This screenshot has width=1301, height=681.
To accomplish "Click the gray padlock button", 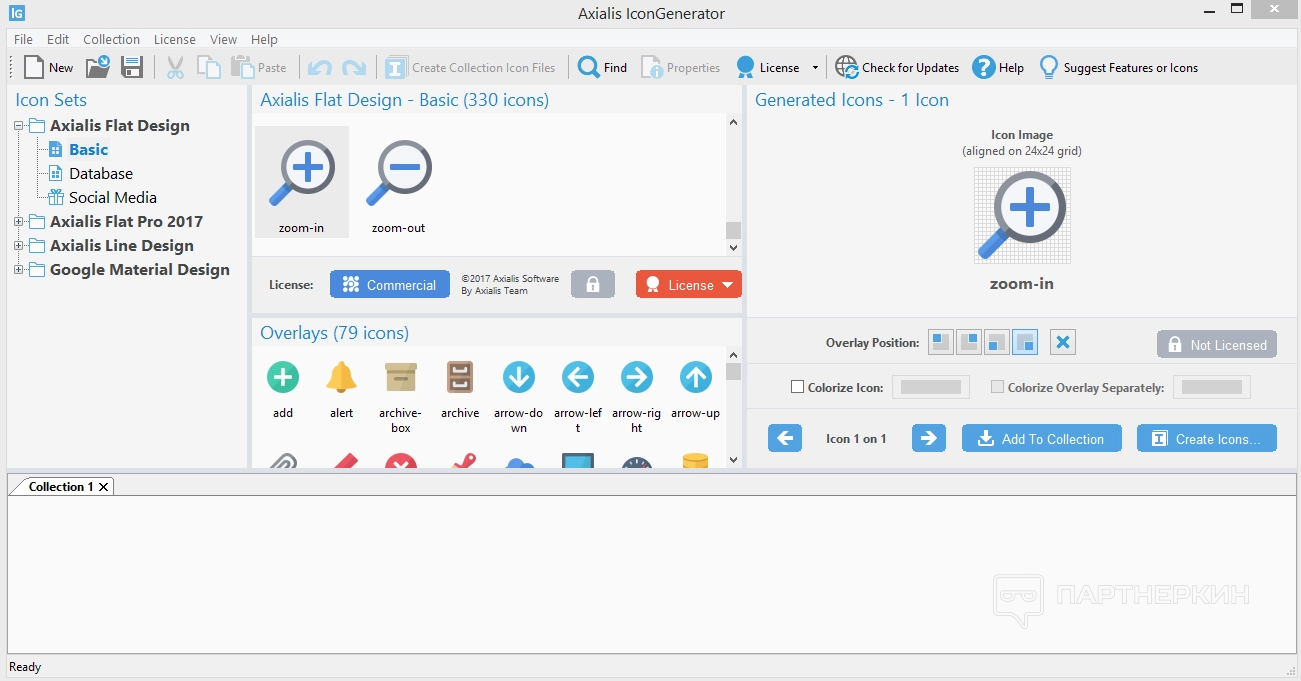I will coord(593,284).
